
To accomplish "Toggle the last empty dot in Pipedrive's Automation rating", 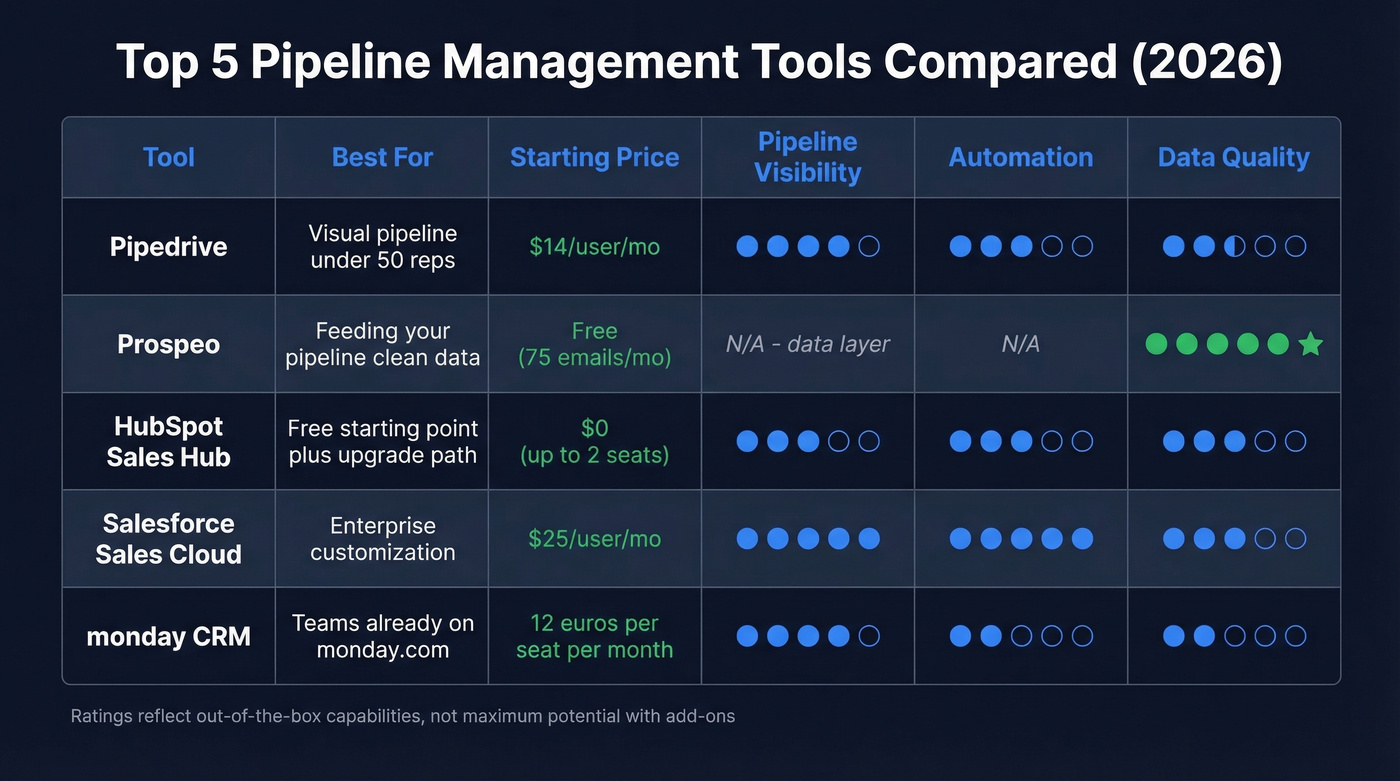I will [1083, 246].
